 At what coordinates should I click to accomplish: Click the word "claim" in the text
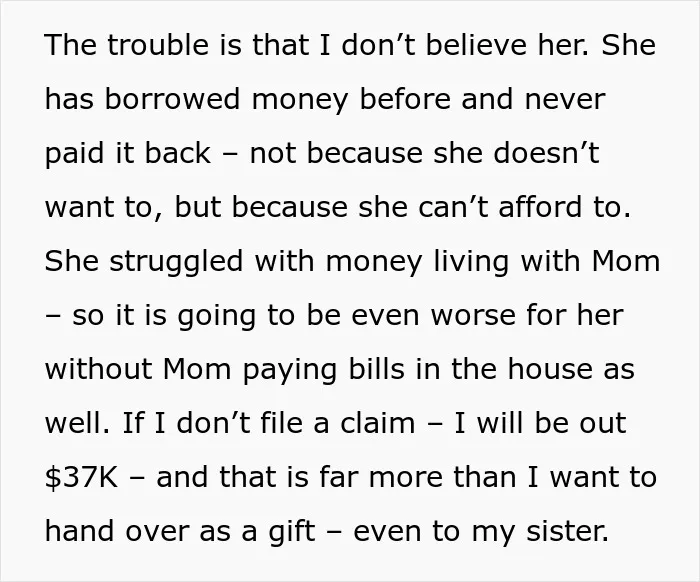click(378, 423)
